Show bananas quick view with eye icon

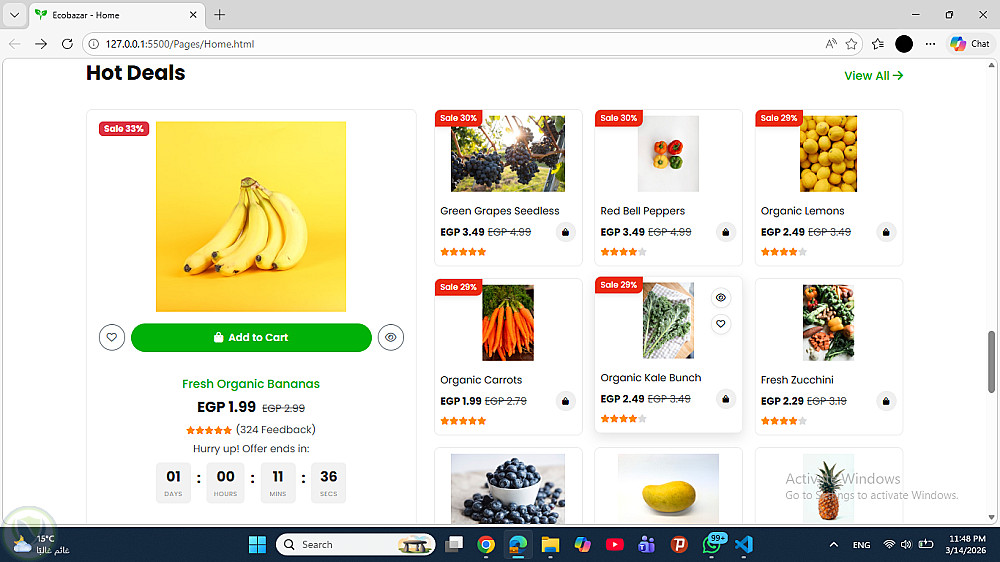tap(391, 337)
